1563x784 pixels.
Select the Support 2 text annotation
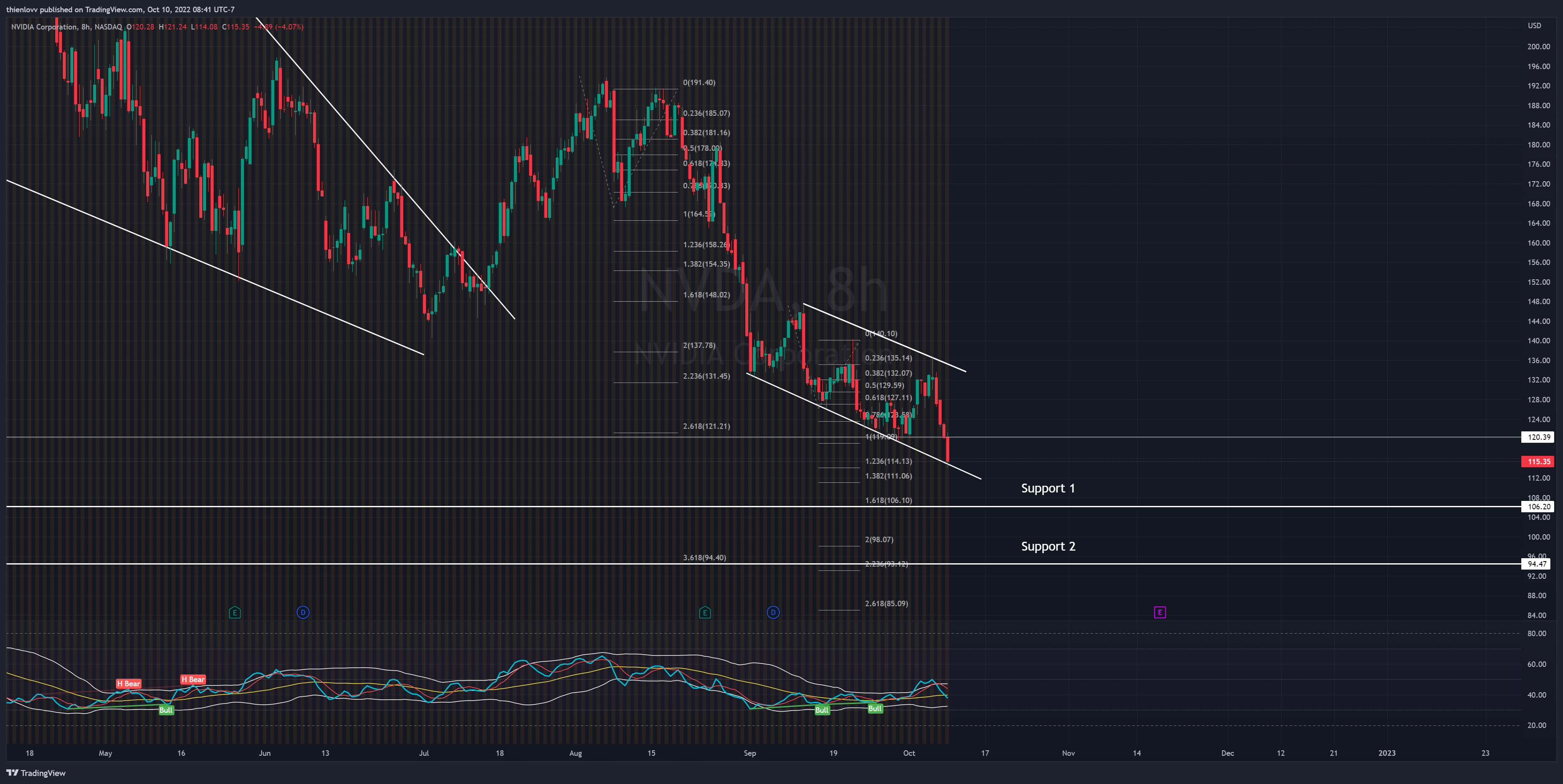1048,546
